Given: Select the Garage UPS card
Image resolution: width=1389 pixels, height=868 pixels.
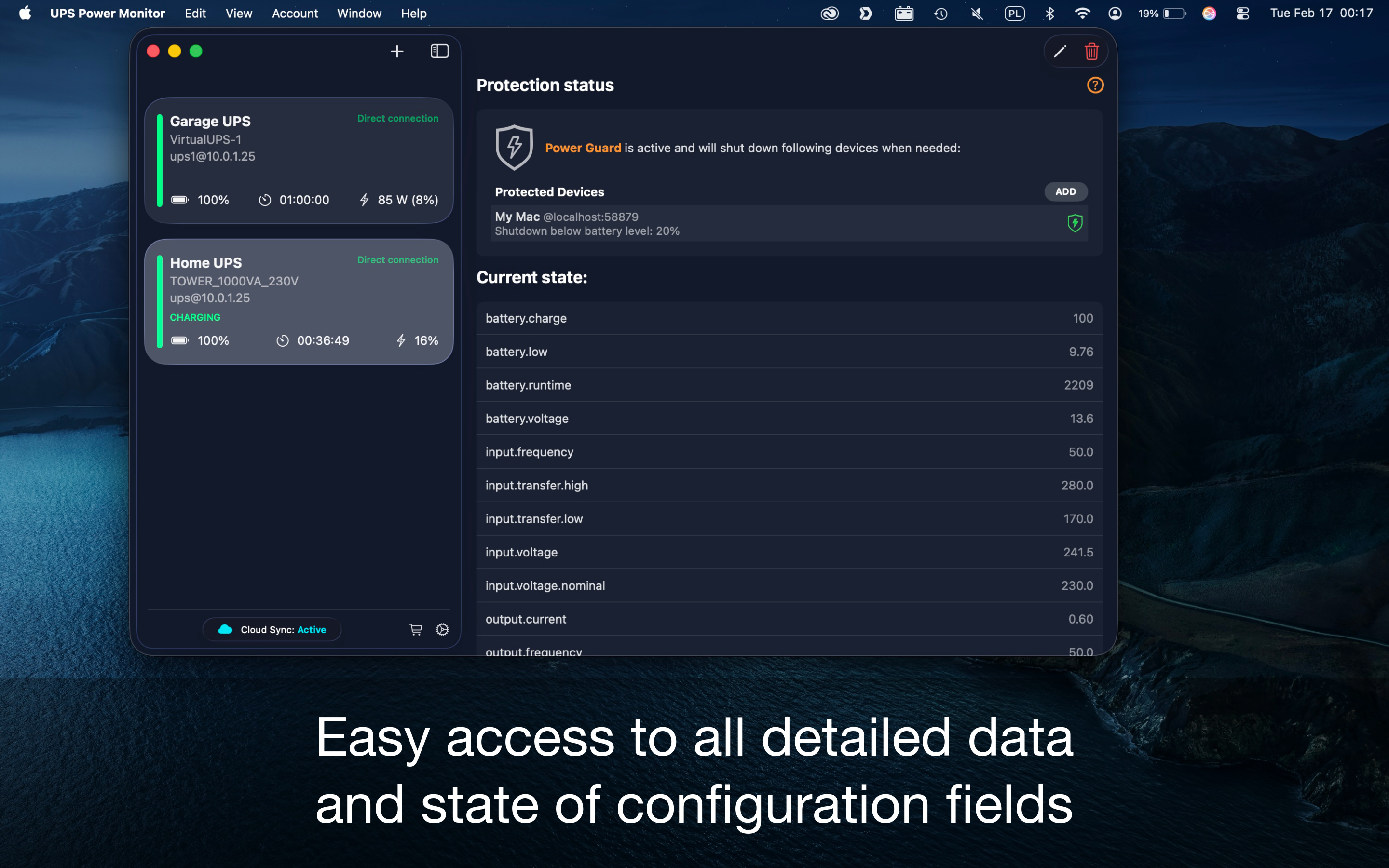Looking at the screenshot, I should click(299, 160).
